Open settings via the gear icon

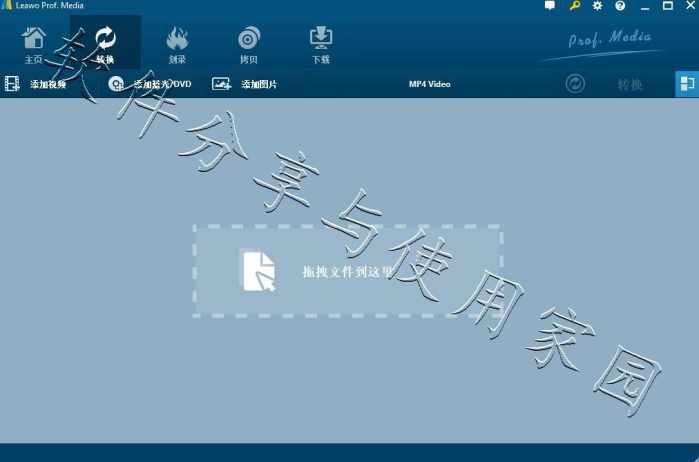click(x=597, y=6)
